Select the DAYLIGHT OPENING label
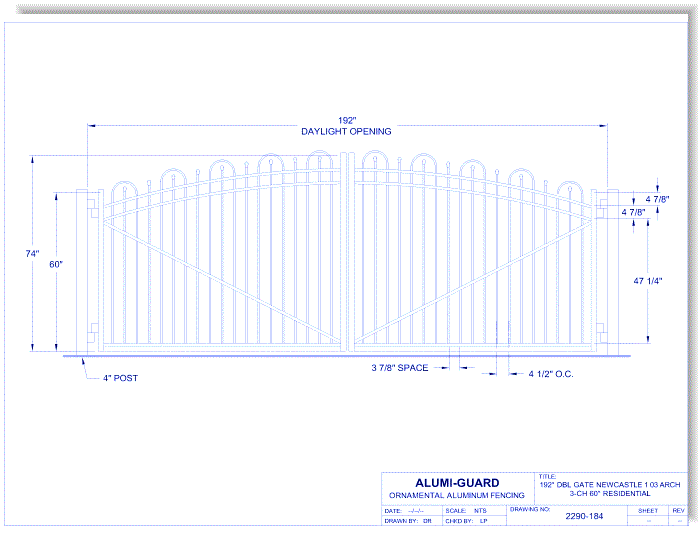The height and width of the screenshot is (550, 700). (x=346, y=131)
